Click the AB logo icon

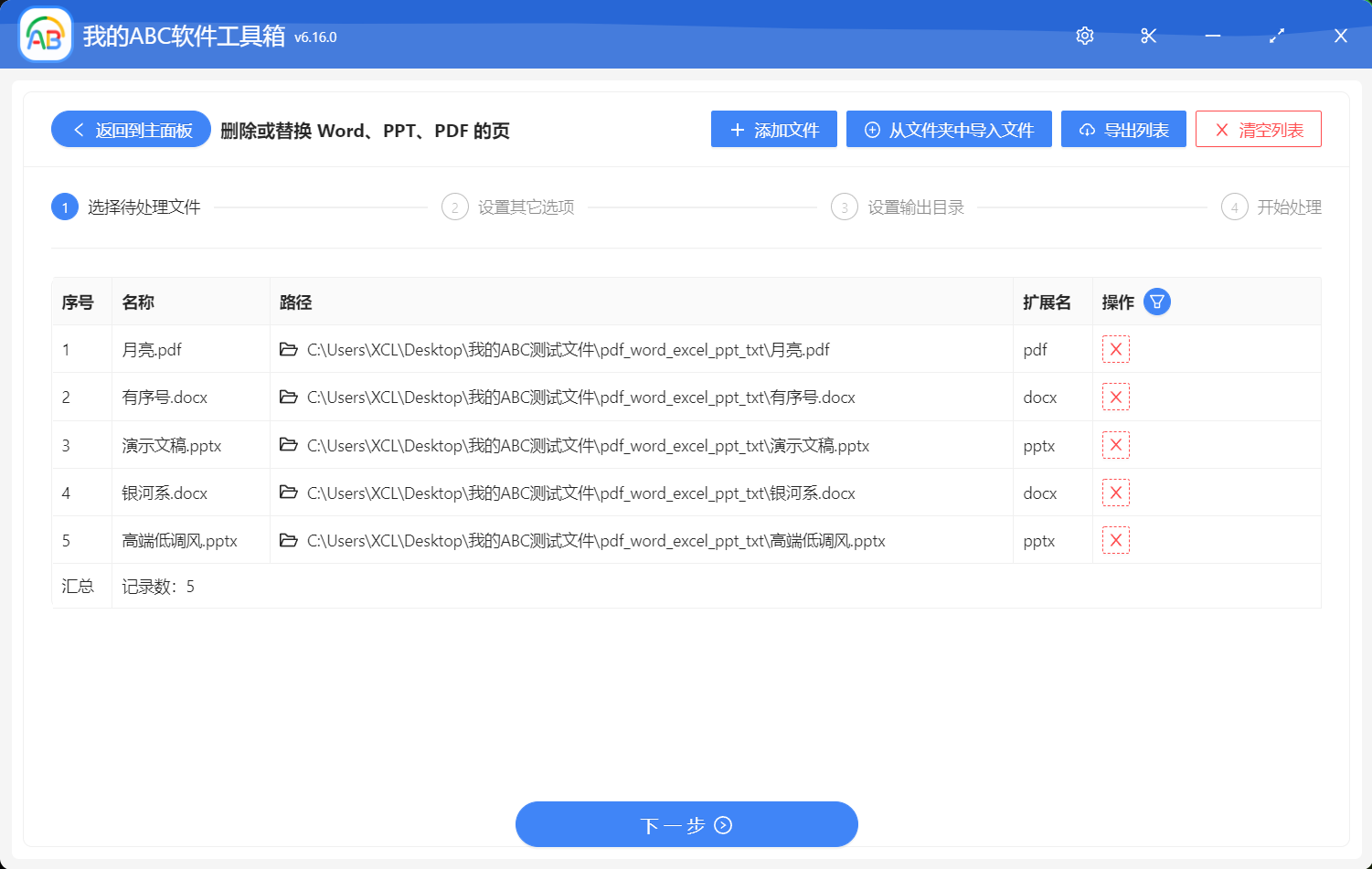click(x=44, y=36)
